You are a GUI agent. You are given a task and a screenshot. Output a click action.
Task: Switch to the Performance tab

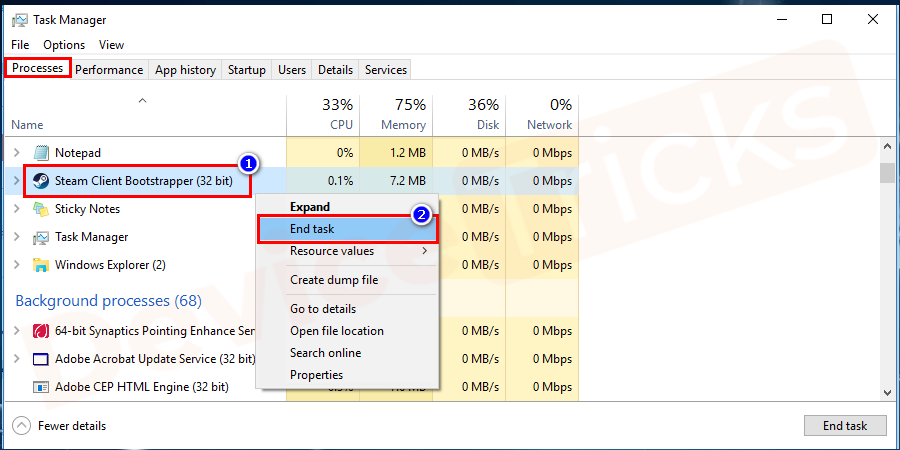pos(109,70)
